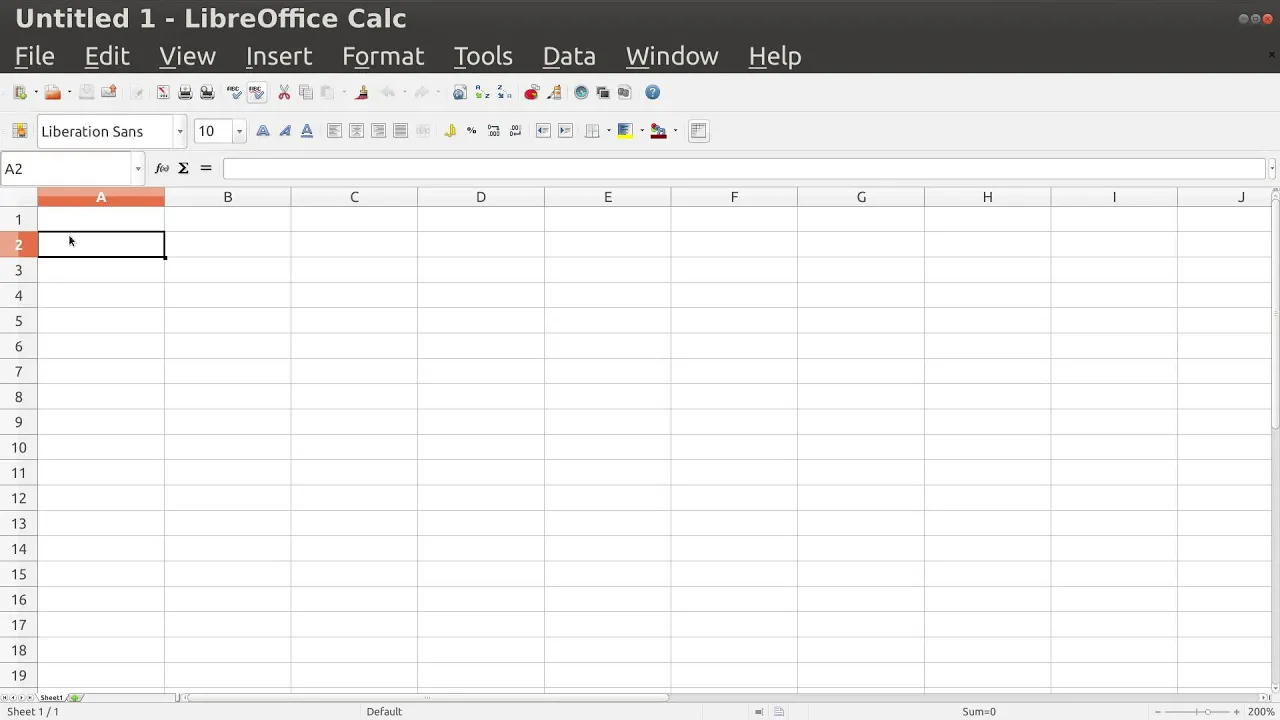
Task: Open the Edit menu
Action: (x=107, y=56)
